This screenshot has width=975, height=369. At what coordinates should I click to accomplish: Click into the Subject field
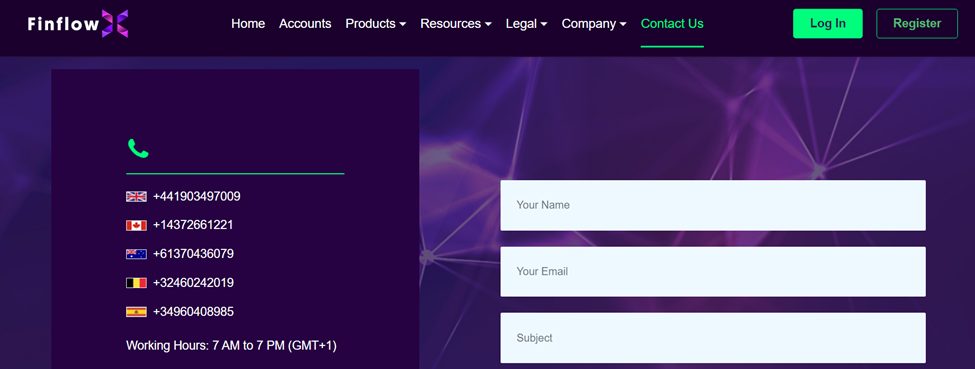[713, 338]
